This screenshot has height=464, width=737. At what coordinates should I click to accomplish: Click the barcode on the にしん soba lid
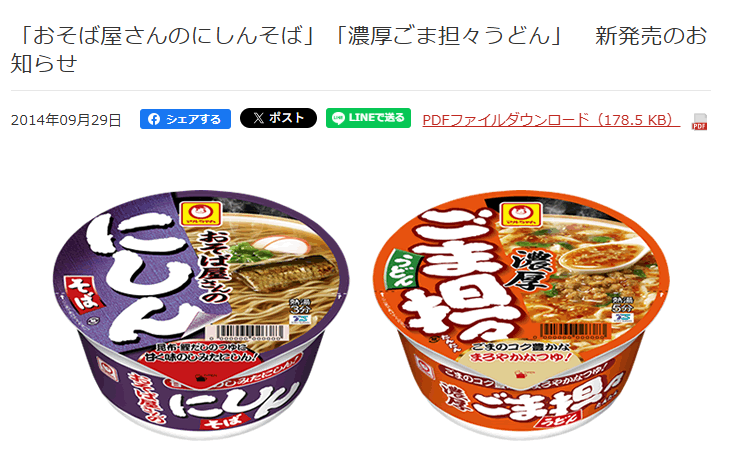pos(246,332)
